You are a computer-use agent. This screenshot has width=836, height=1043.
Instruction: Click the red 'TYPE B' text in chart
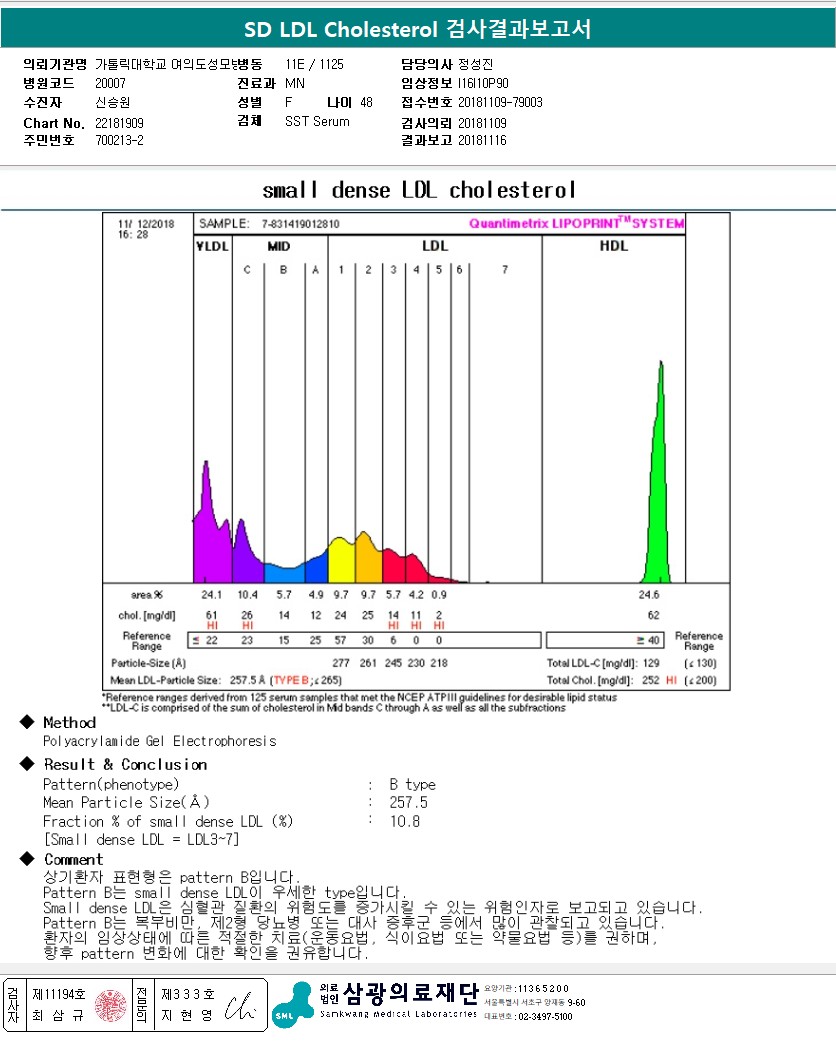point(291,680)
